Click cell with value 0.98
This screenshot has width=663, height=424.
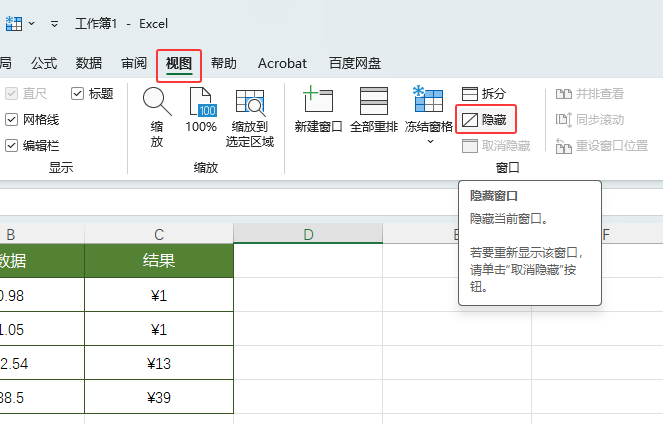42,295
